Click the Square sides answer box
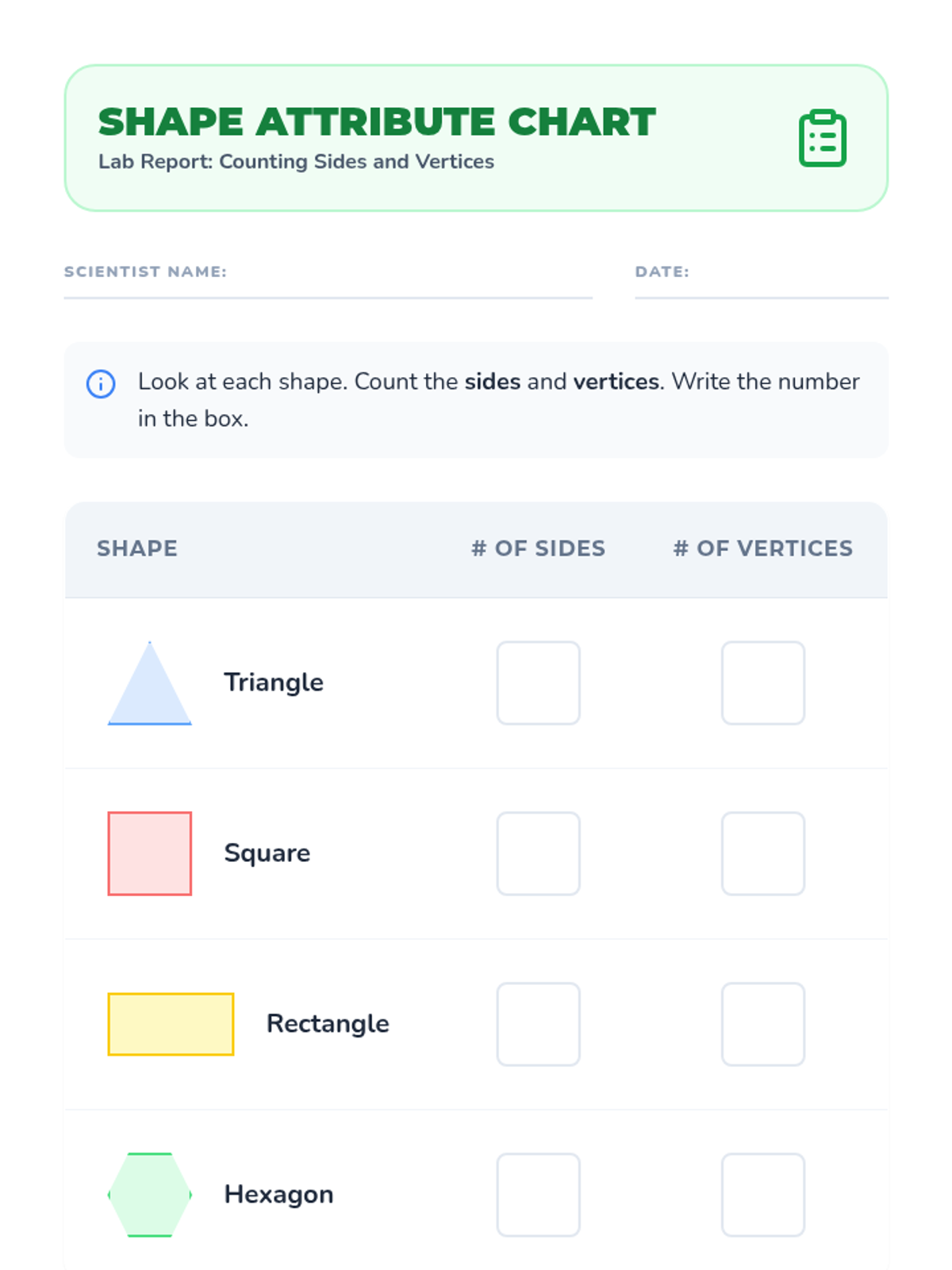This screenshot has width=952, height=1270. 539,853
